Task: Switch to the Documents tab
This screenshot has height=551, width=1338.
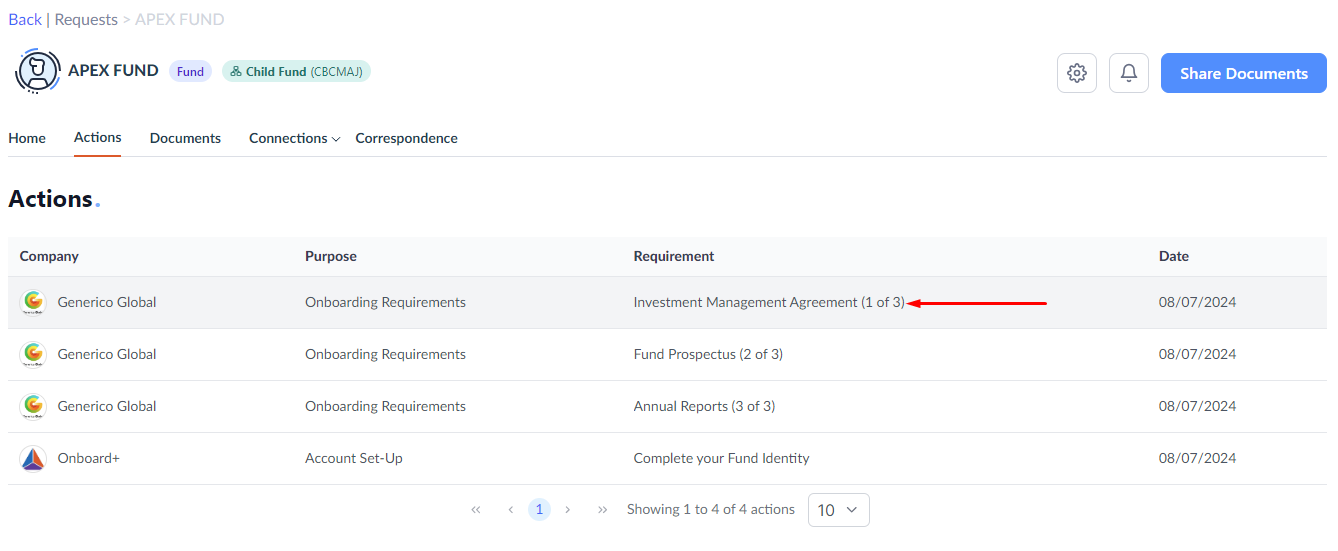Action: coord(185,138)
